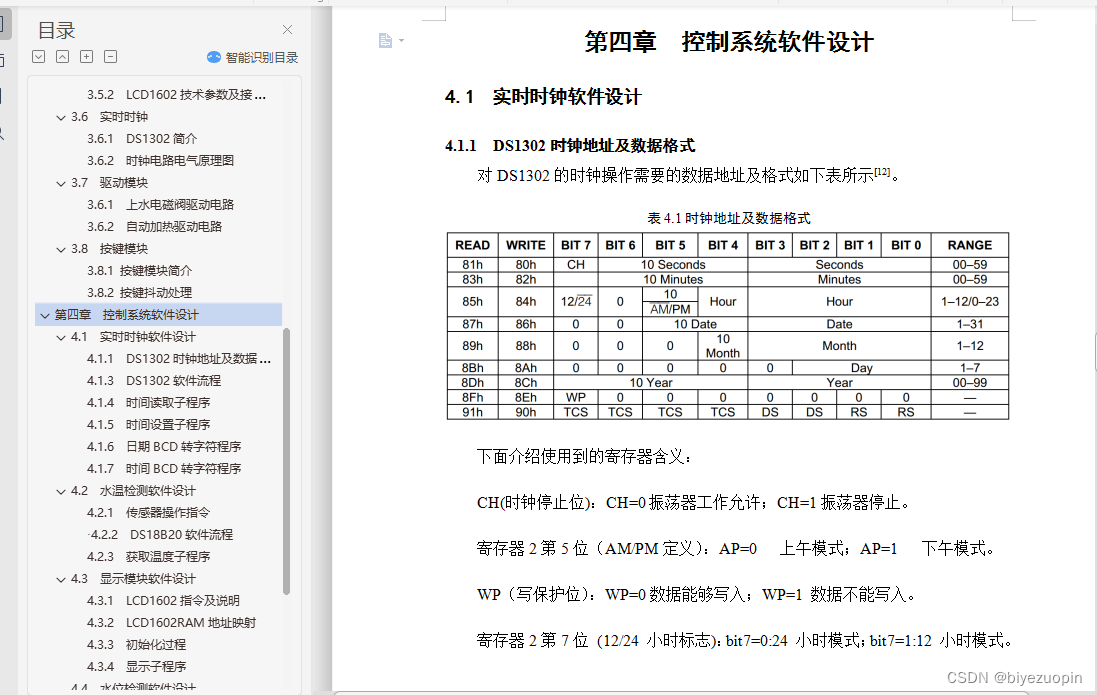
Task: Click the 目录 panel vertical scrollbar thumb
Action: [x=286, y=461]
